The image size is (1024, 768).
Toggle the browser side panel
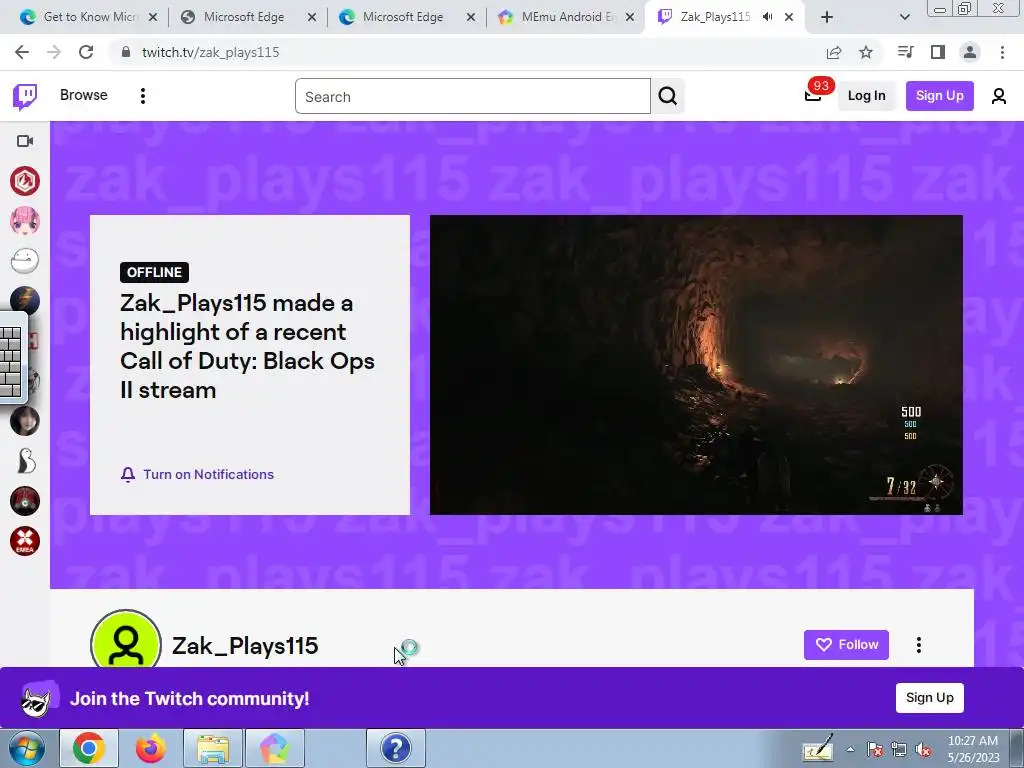point(938,52)
